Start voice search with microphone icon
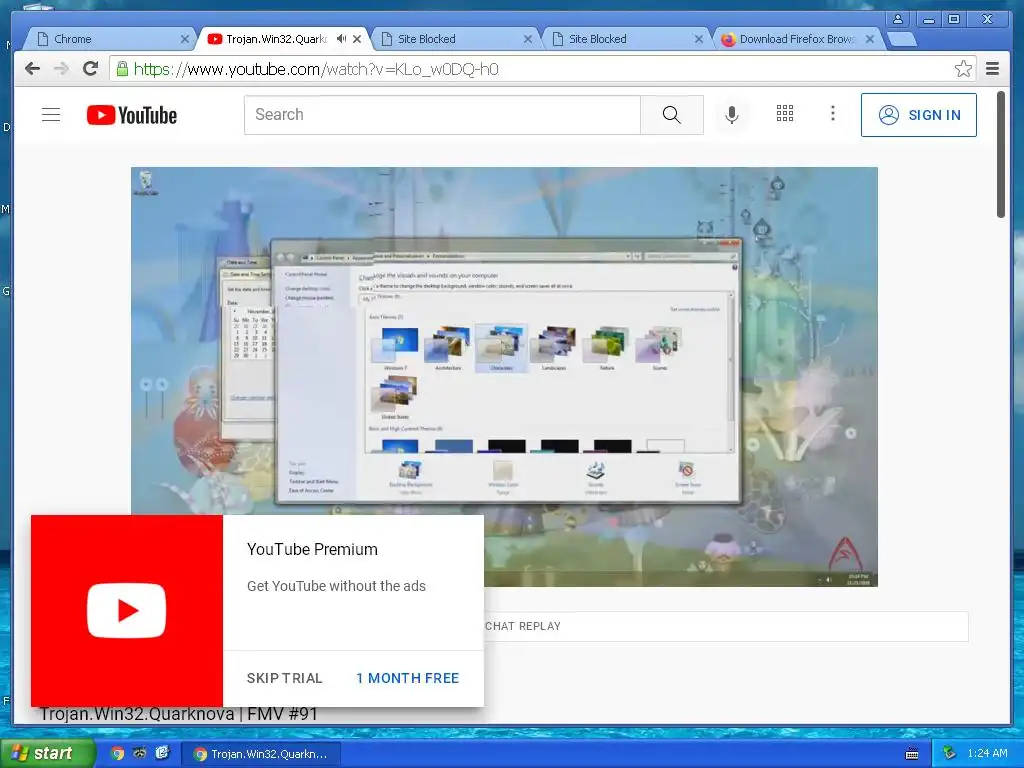The width and height of the screenshot is (1024, 768). pyautogui.click(x=731, y=115)
